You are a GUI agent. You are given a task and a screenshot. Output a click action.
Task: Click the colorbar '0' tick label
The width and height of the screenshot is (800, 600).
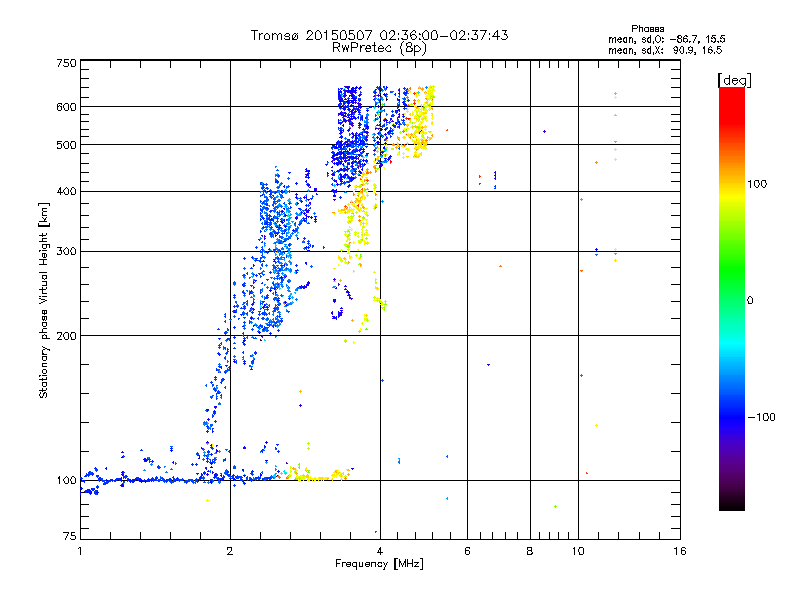point(750,300)
